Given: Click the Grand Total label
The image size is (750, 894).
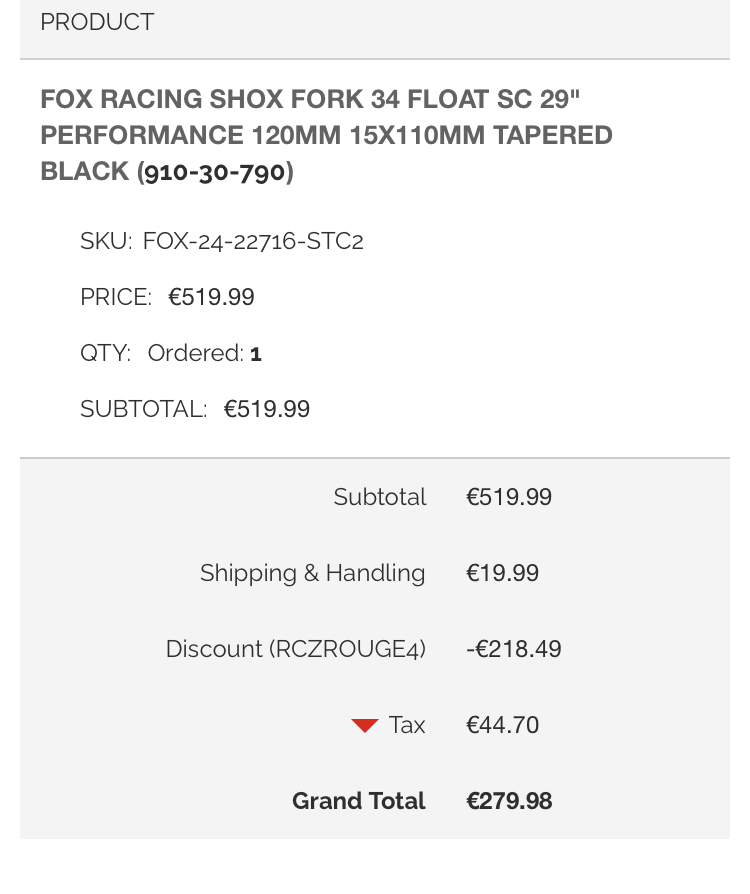Looking at the screenshot, I should pos(358,801).
